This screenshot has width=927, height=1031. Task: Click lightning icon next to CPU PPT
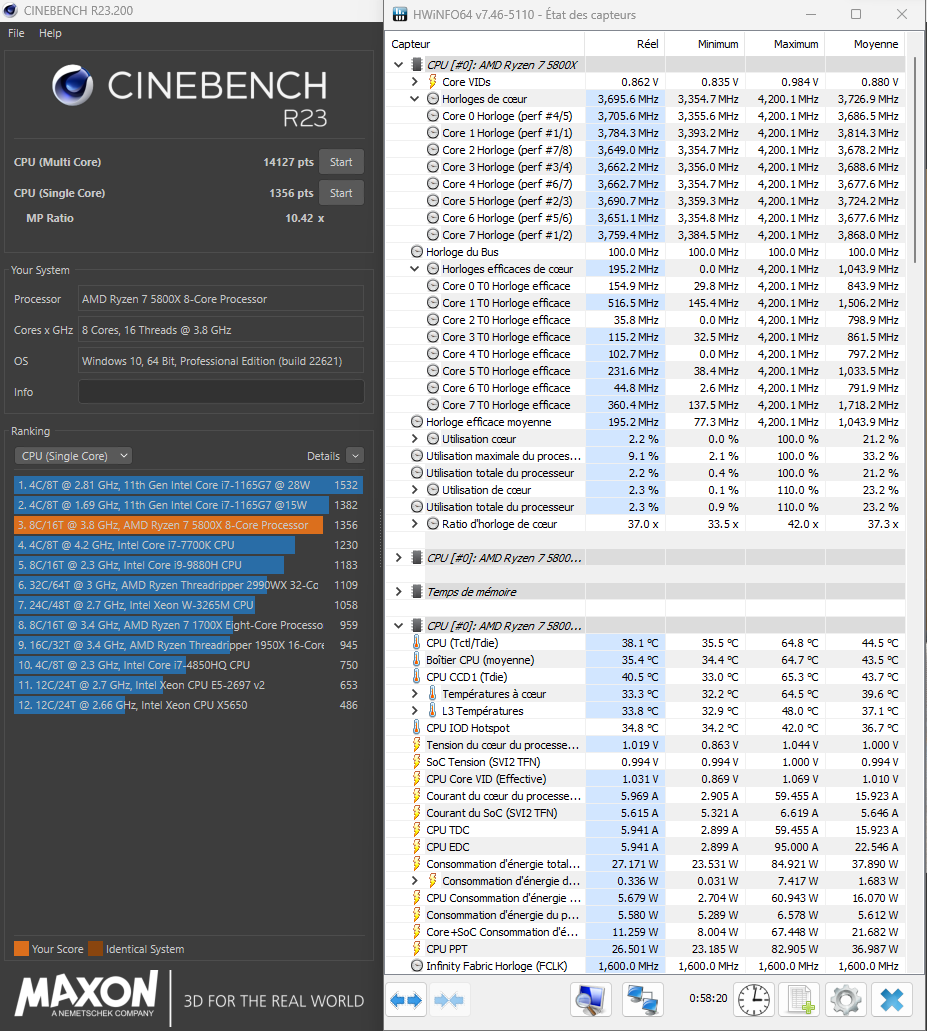(416, 949)
